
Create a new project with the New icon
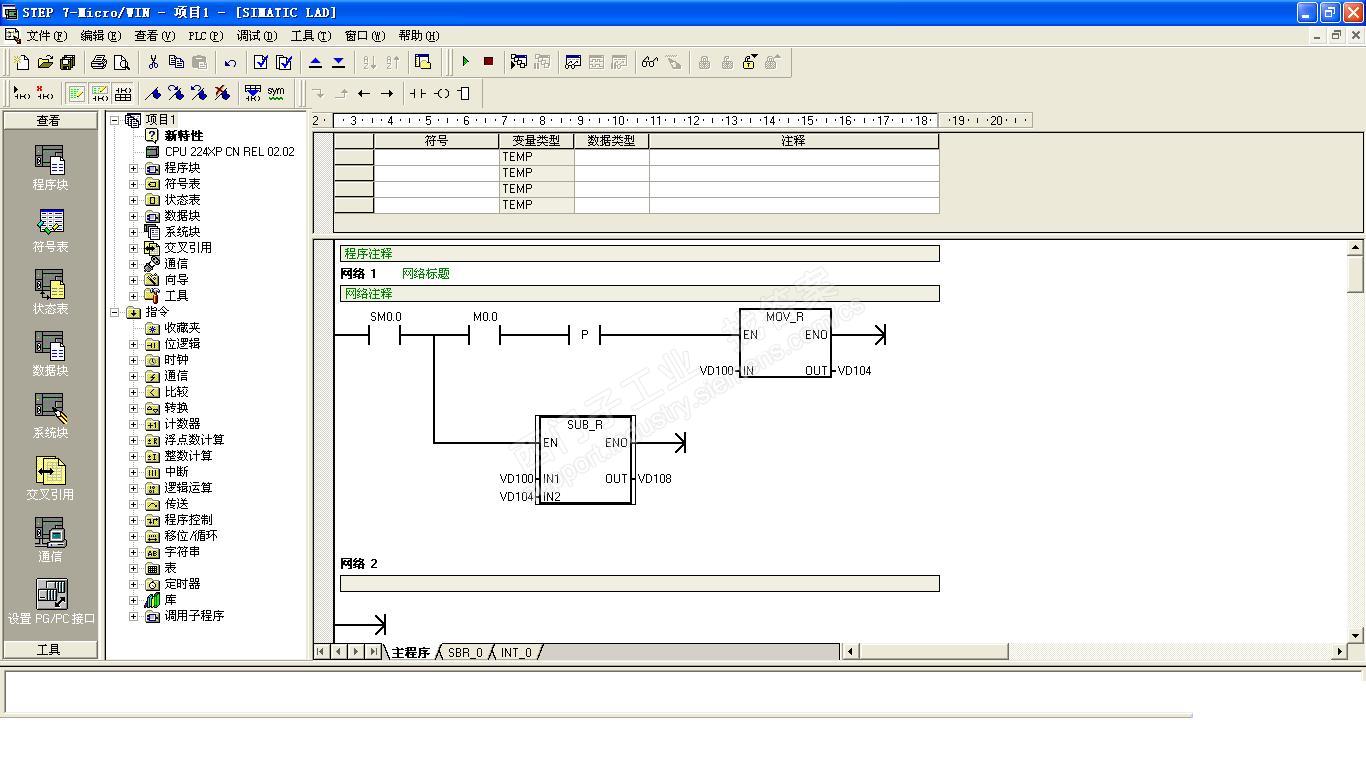coord(22,62)
